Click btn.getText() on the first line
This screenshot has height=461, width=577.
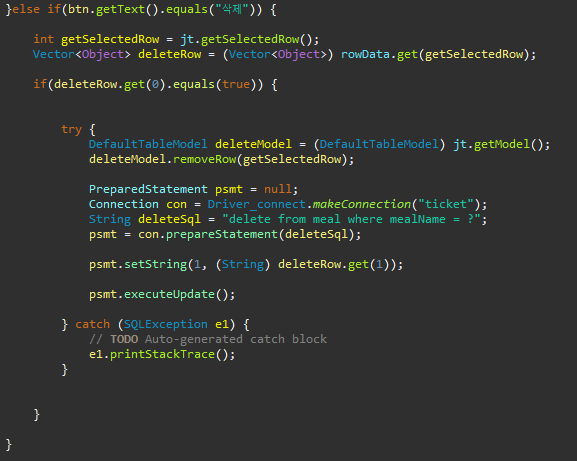tap(113, 9)
